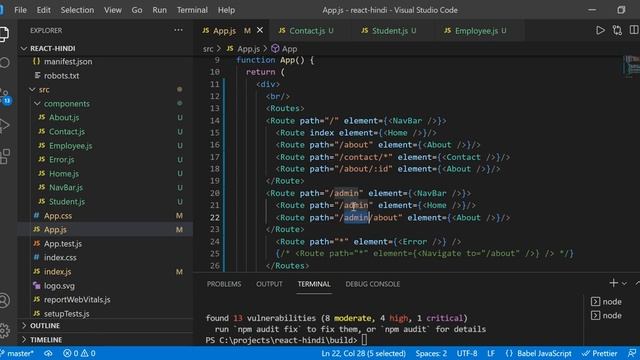Screen dimensions: 640x360
Task: Click UTF-8 encoding in status bar
Action: point(467,353)
